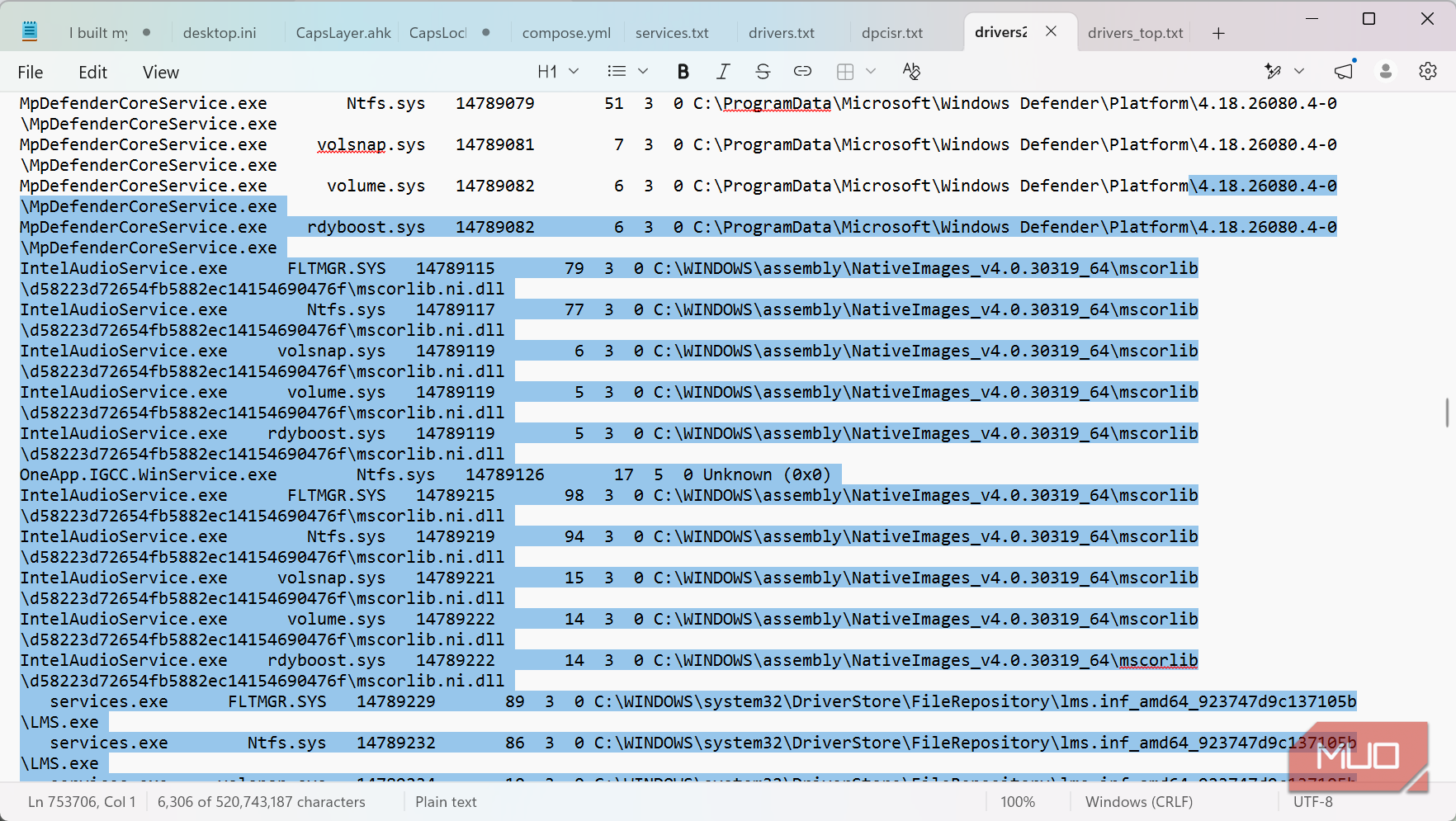Insert a link with the link icon
The image size is (1456, 821).
(802, 72)
